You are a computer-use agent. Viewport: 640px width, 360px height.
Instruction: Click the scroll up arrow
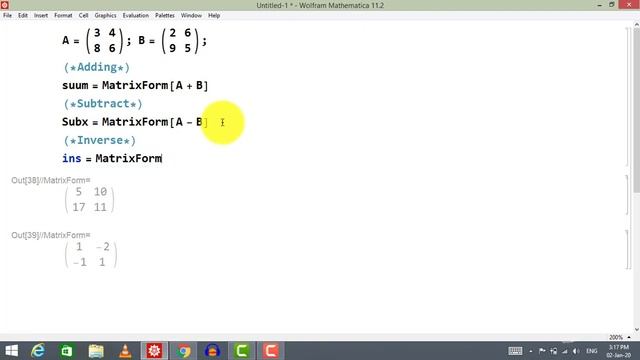pyautogui.click(x=636, y=24)
